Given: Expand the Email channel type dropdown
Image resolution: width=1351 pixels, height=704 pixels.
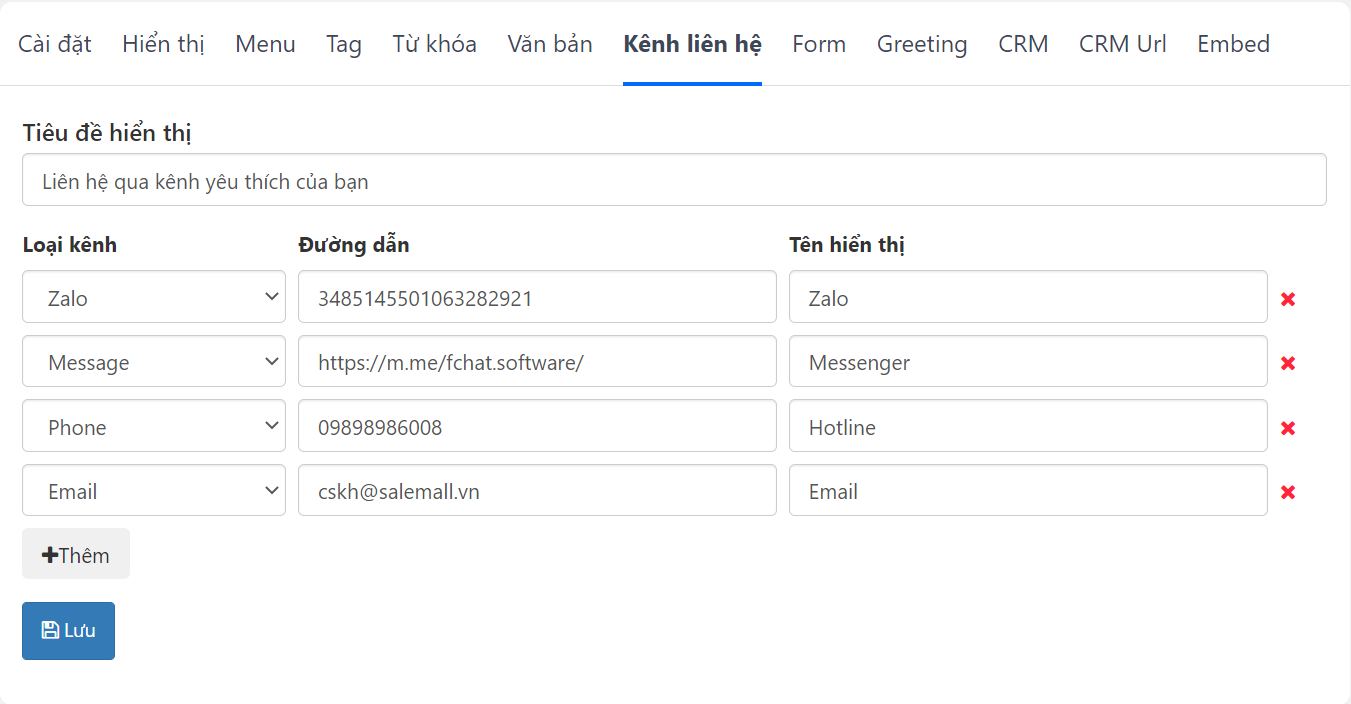Looking at the screenshot, I should pyautogui.click(x=154, y=490).
